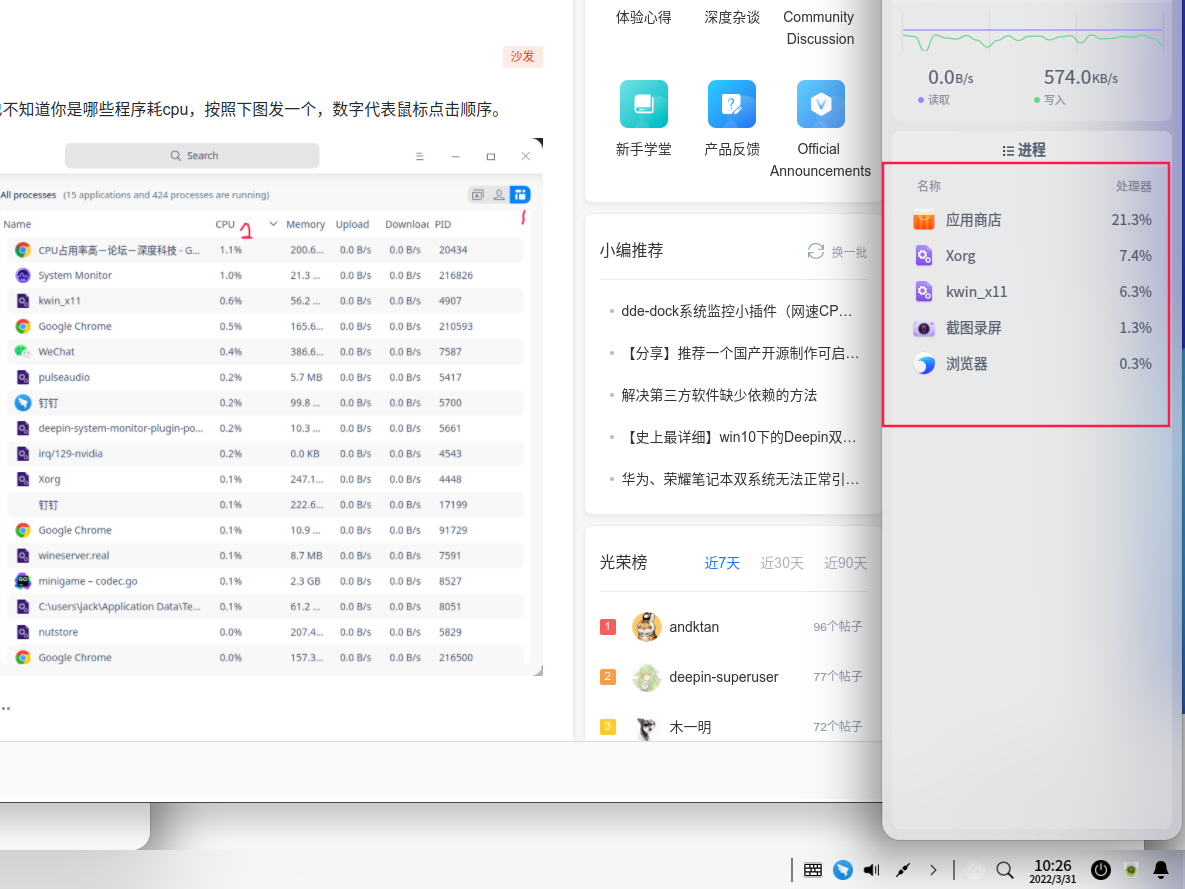This screenshot has height=889, width=1185.
Task: Select the 浏览器 0.3% usage value
Action: (1135, 364)
